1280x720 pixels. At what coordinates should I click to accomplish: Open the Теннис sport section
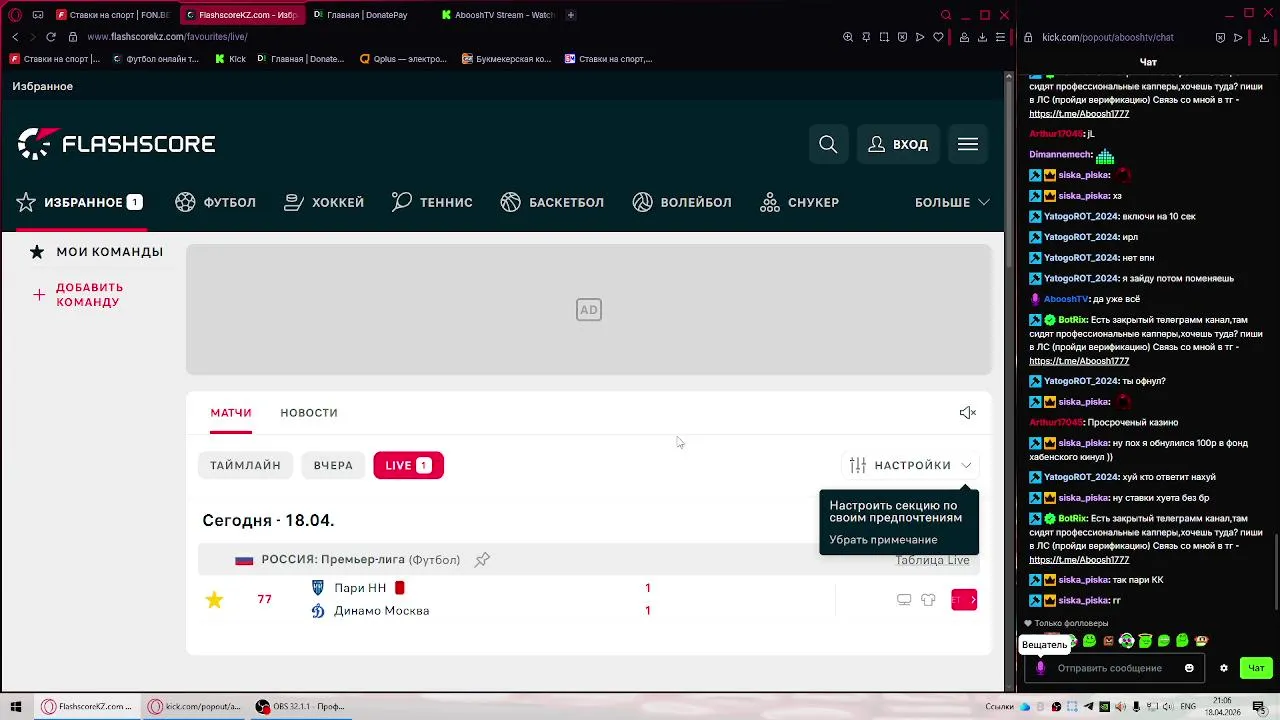pos(432,202)
